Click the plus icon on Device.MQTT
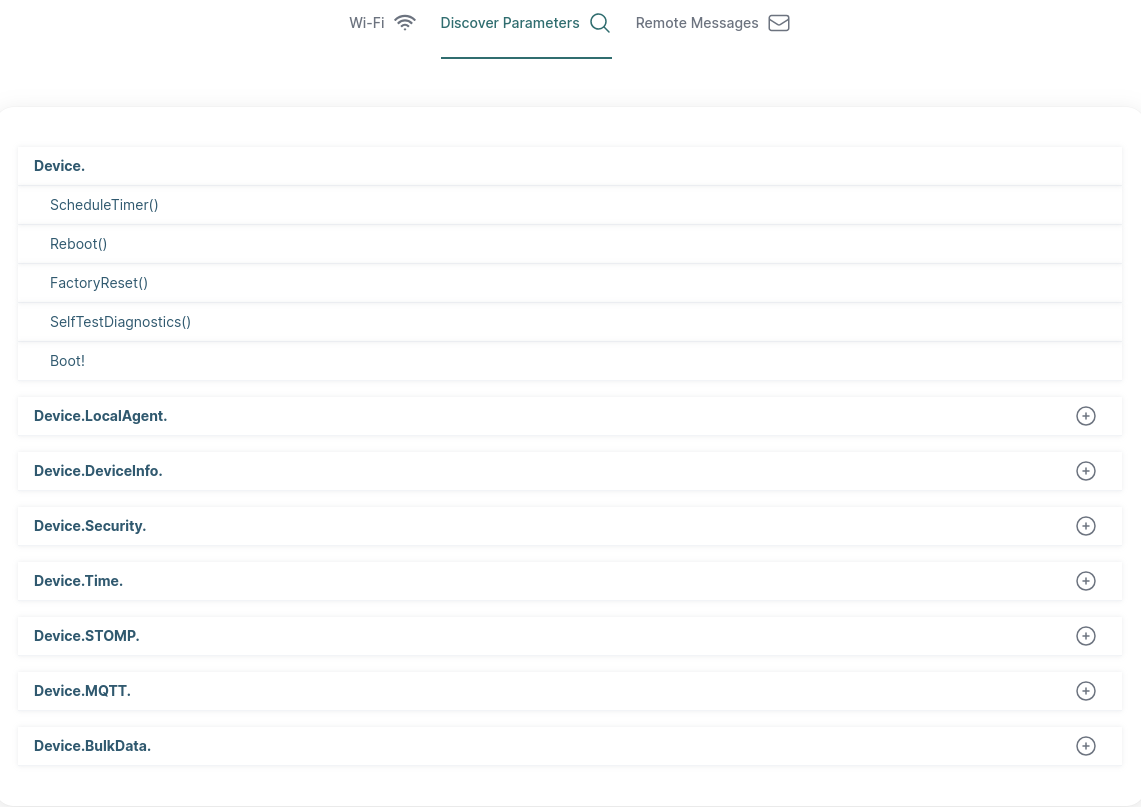 1086,691
